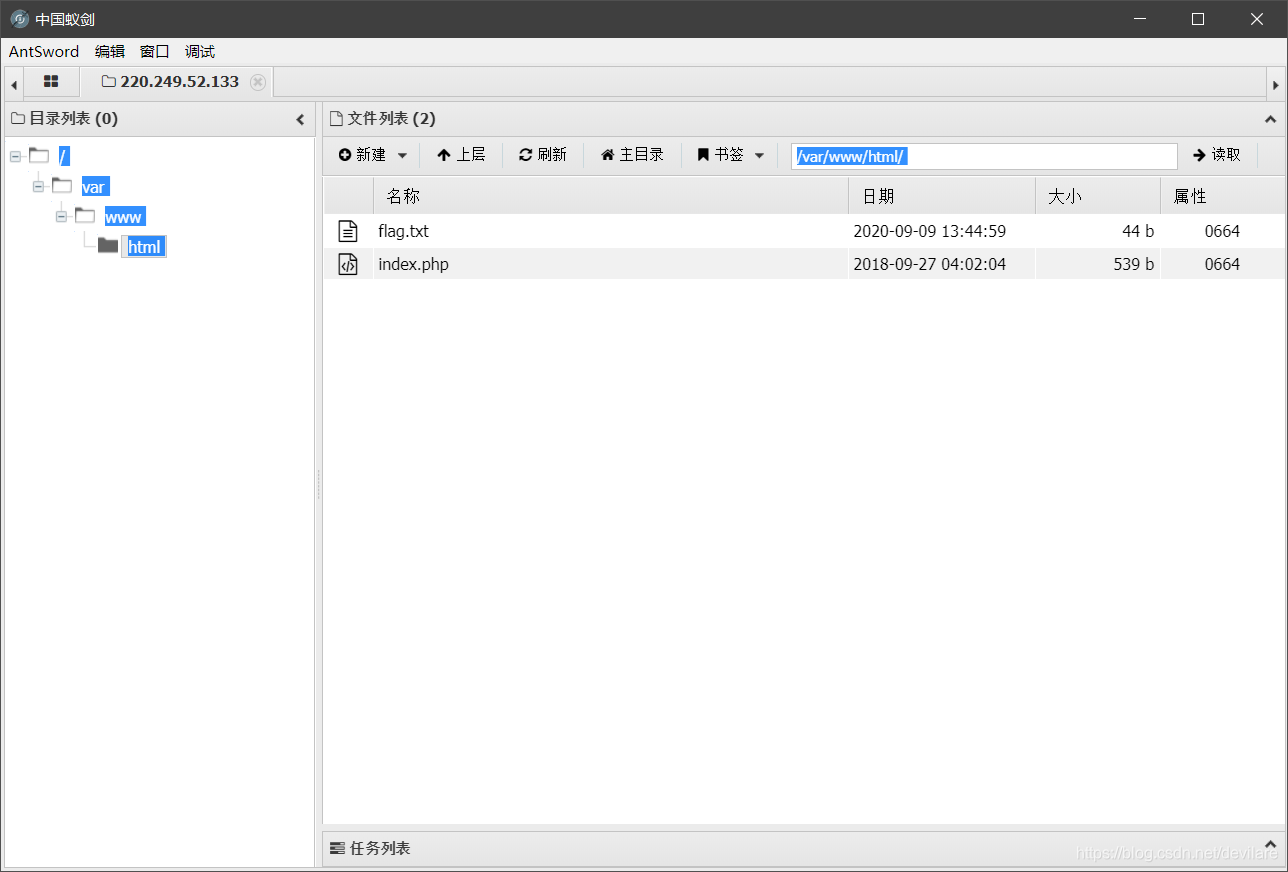Click the 目录列表 folder icon
This screenshot has height=872, width=1288.
pyautogui.click(x=18, y=118)
